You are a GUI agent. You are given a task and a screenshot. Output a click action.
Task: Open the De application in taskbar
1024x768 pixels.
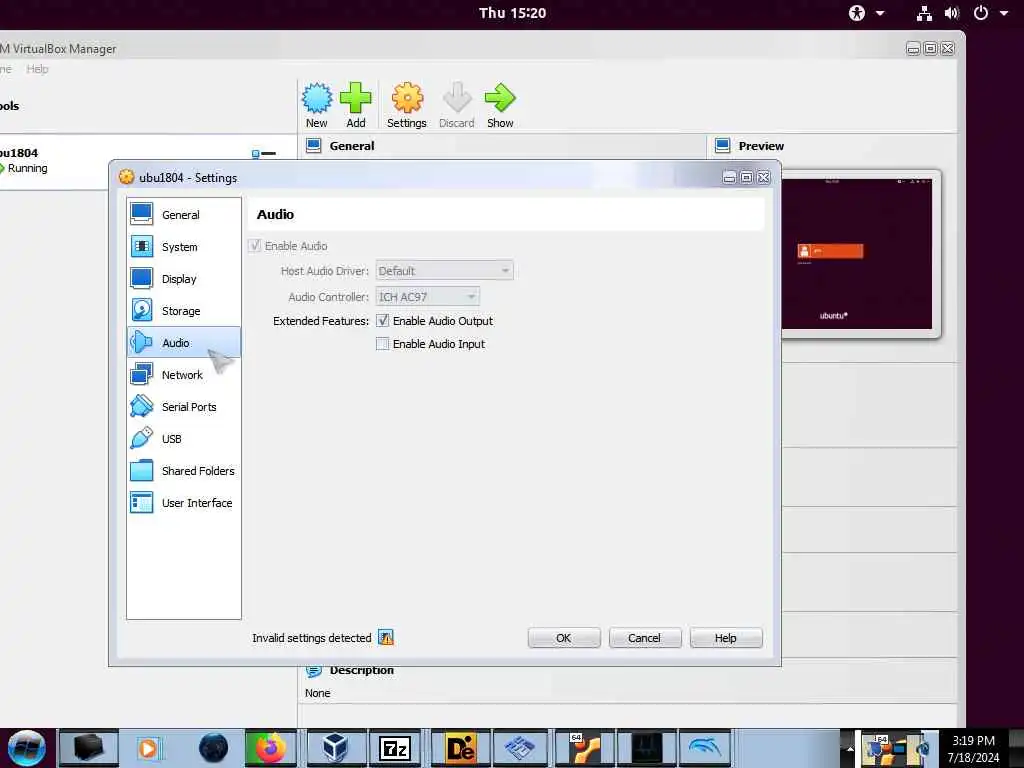(460, 748)
